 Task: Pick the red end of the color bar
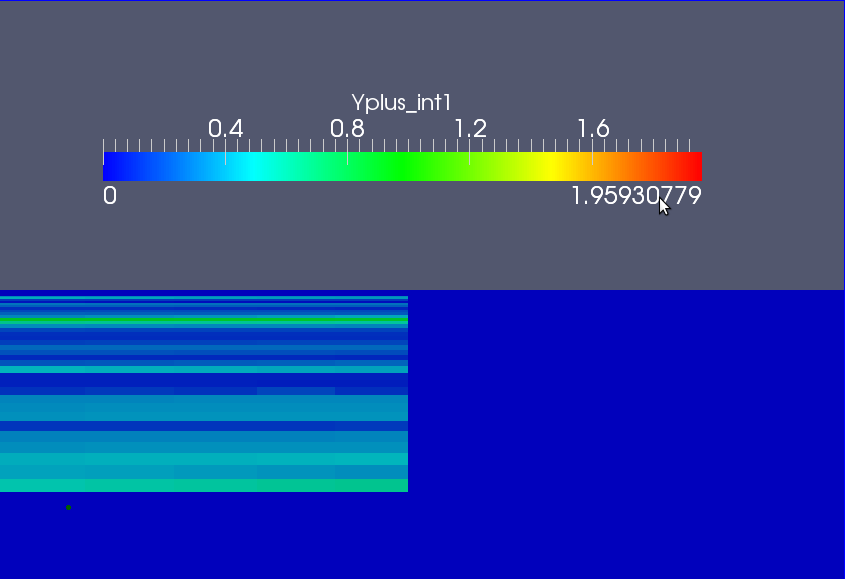[690, 166]
